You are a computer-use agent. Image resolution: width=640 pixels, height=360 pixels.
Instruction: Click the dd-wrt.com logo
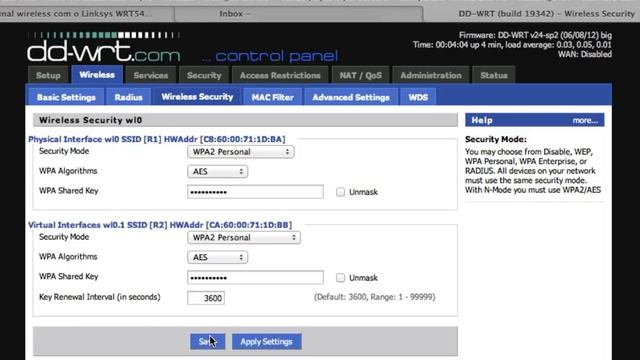[x=104, y=48]
